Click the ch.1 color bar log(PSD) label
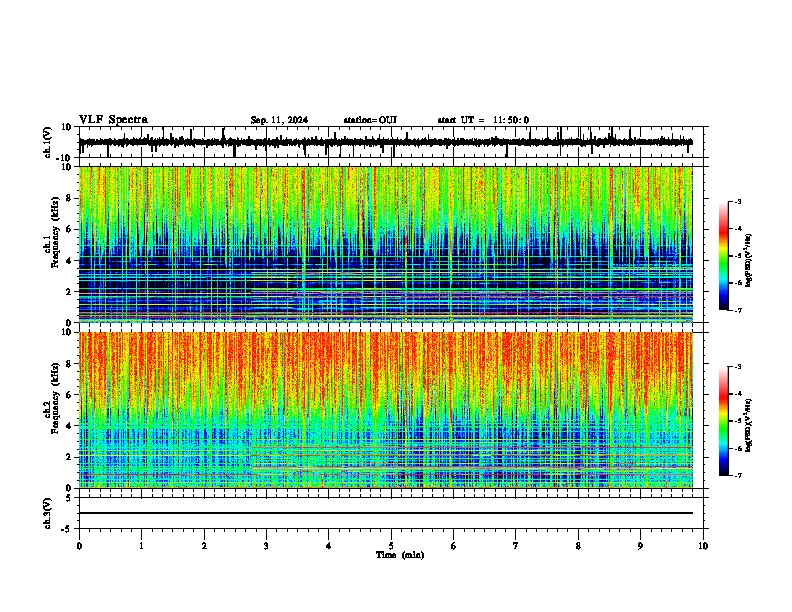 pyautogui.click(x=748, y=260)
